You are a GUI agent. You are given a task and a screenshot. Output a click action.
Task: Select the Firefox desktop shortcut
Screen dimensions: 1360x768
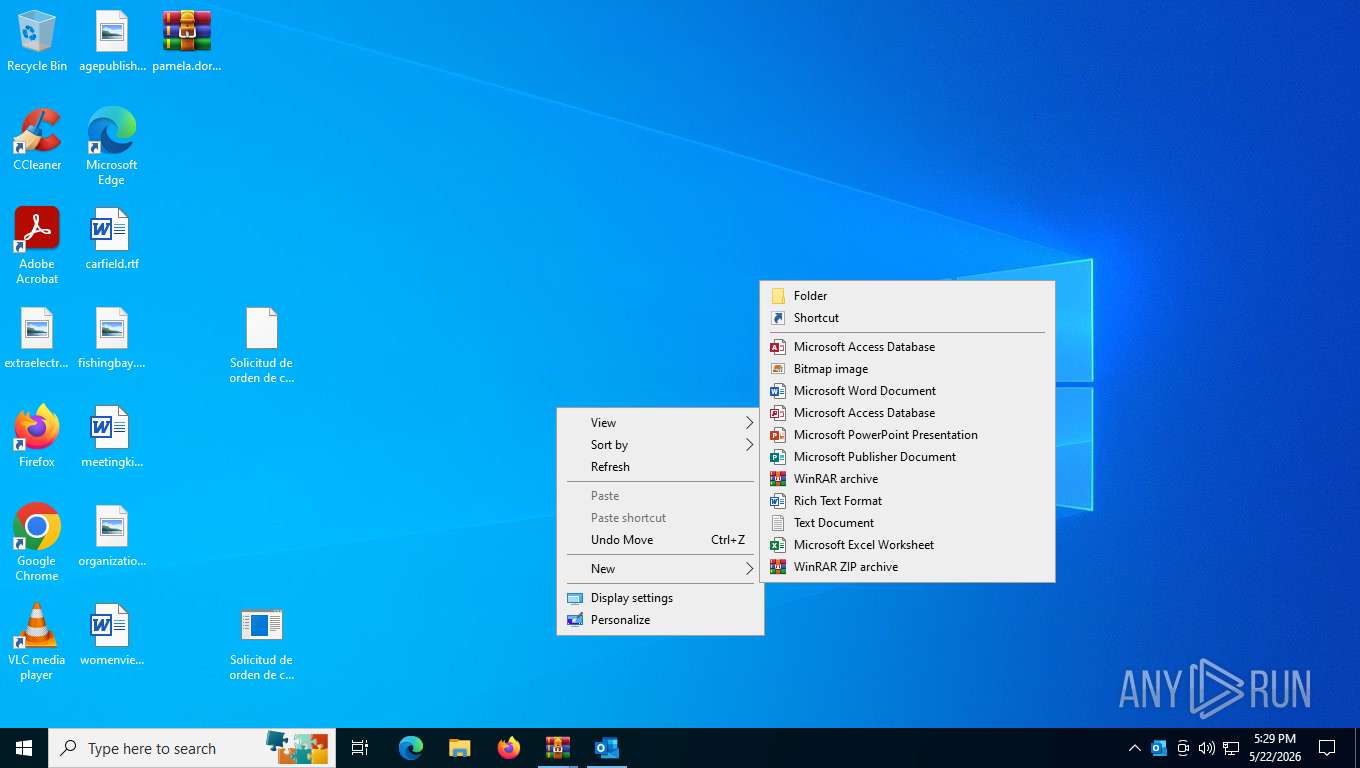tap(37, 437)
